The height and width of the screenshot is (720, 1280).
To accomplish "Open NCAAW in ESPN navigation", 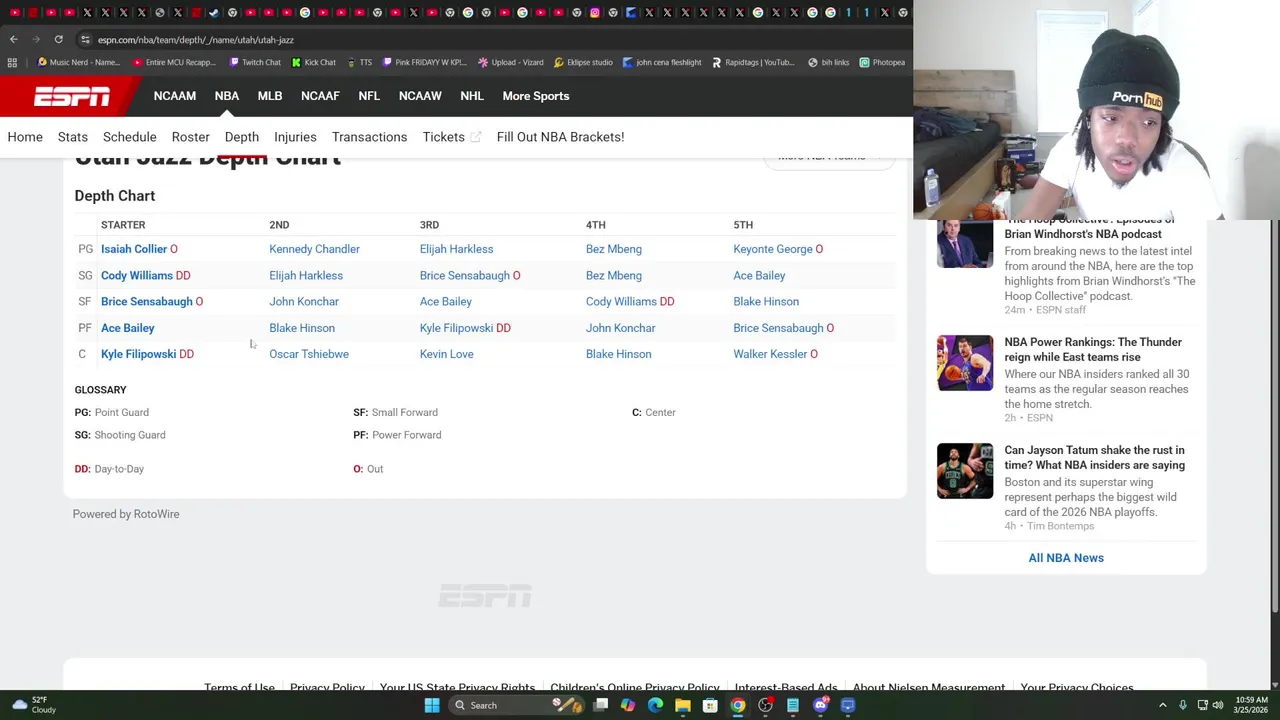I will 420,96.
